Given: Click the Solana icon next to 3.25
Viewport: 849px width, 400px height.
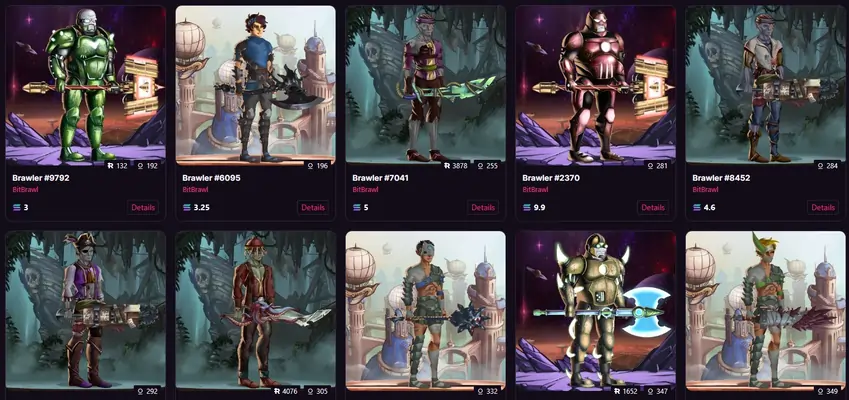Looking at the screenshot, I should (187, 207).
